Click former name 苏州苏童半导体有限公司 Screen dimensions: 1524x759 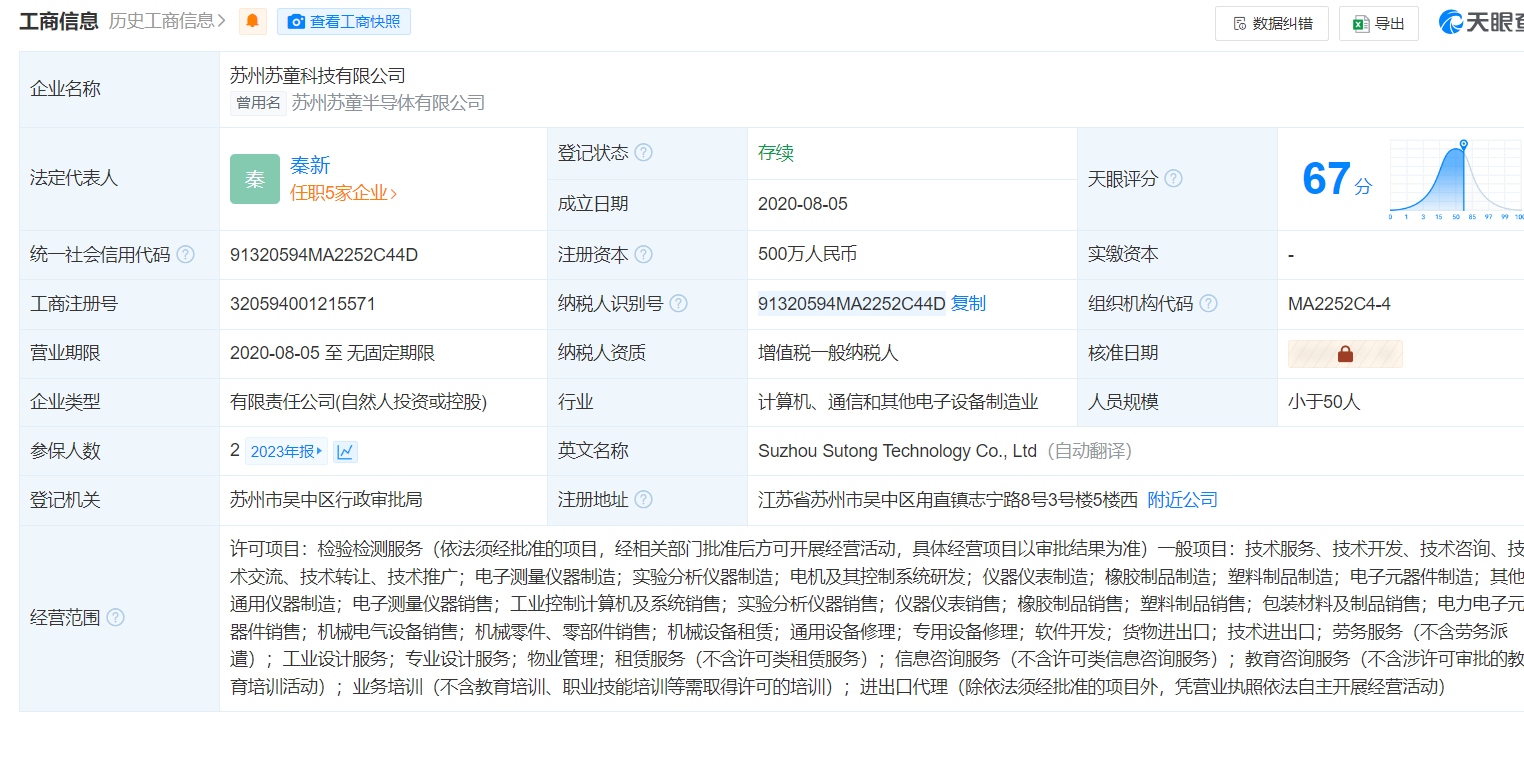388,103
